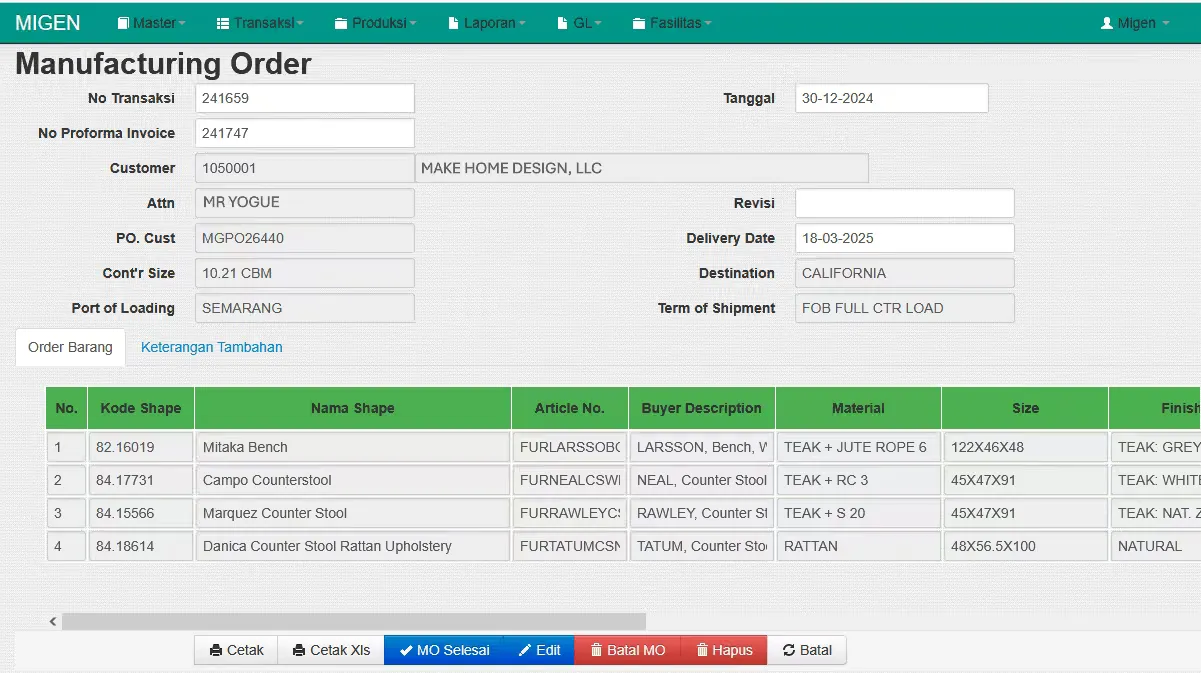Click the refresh icon on the Batal button
The image size is (1201, 673).
tap(789, 650)
